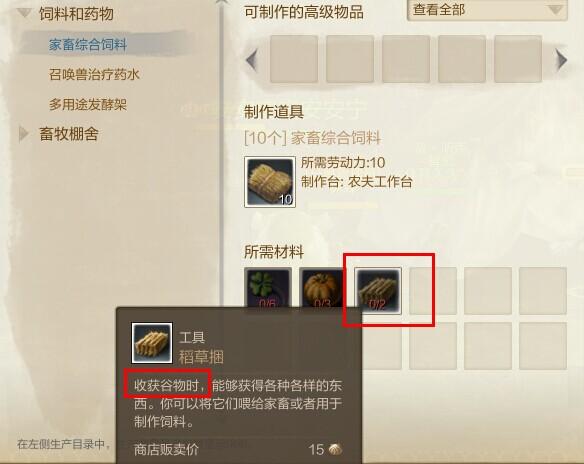Click the 畜牧棚舍 category label

69,134
